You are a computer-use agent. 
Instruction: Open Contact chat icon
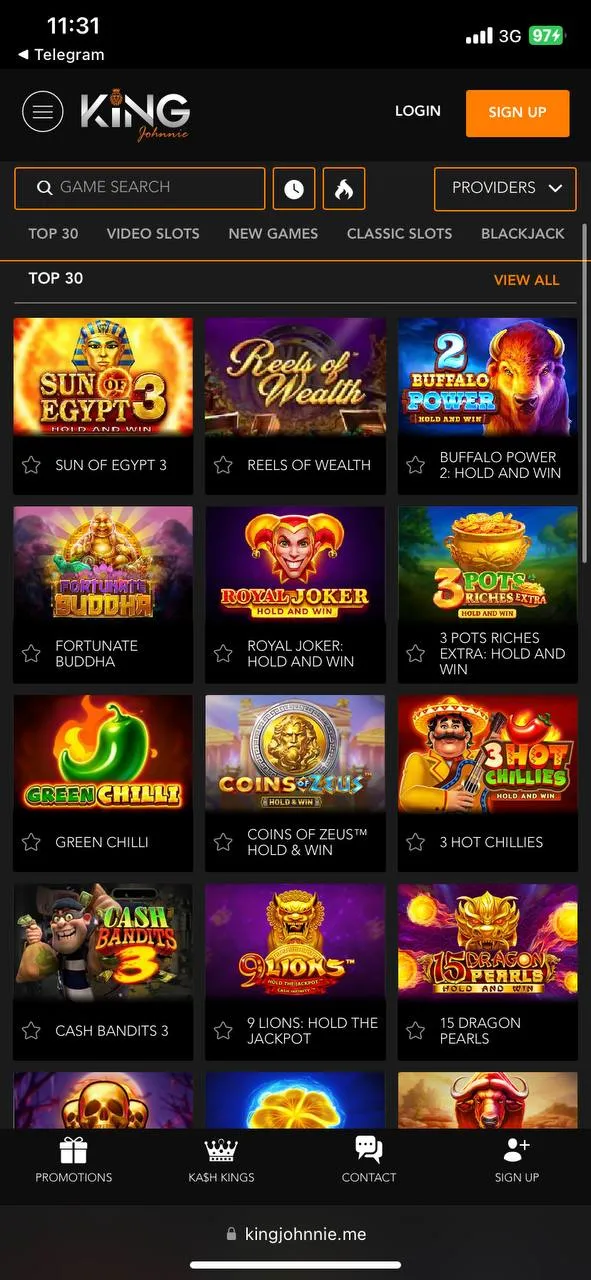[x=369, y=1150]
